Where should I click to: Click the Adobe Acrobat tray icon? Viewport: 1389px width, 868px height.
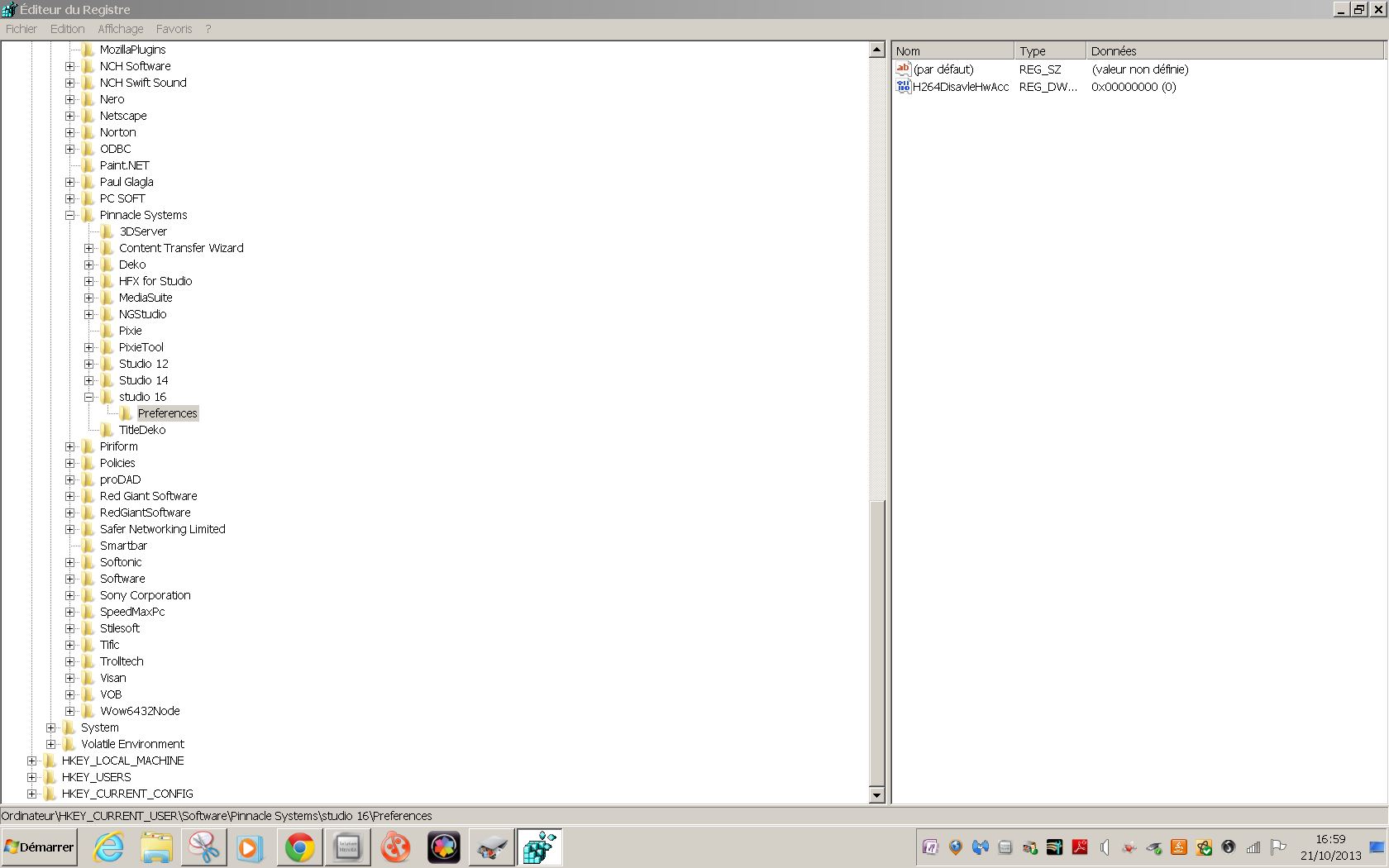(x=1079, y=847)
